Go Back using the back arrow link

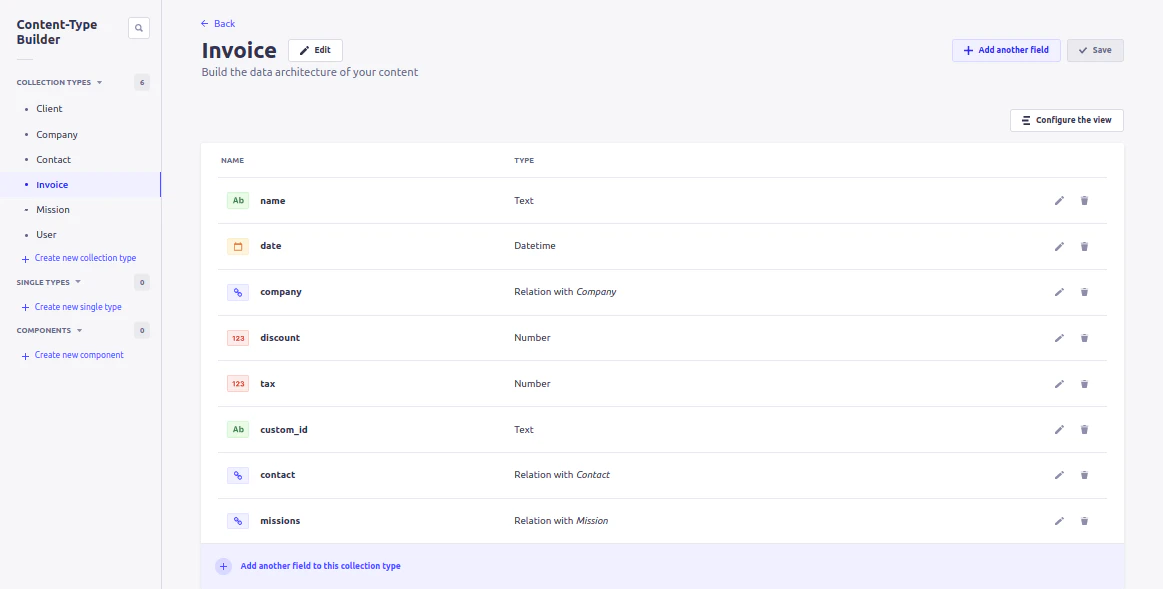(217, 23)
